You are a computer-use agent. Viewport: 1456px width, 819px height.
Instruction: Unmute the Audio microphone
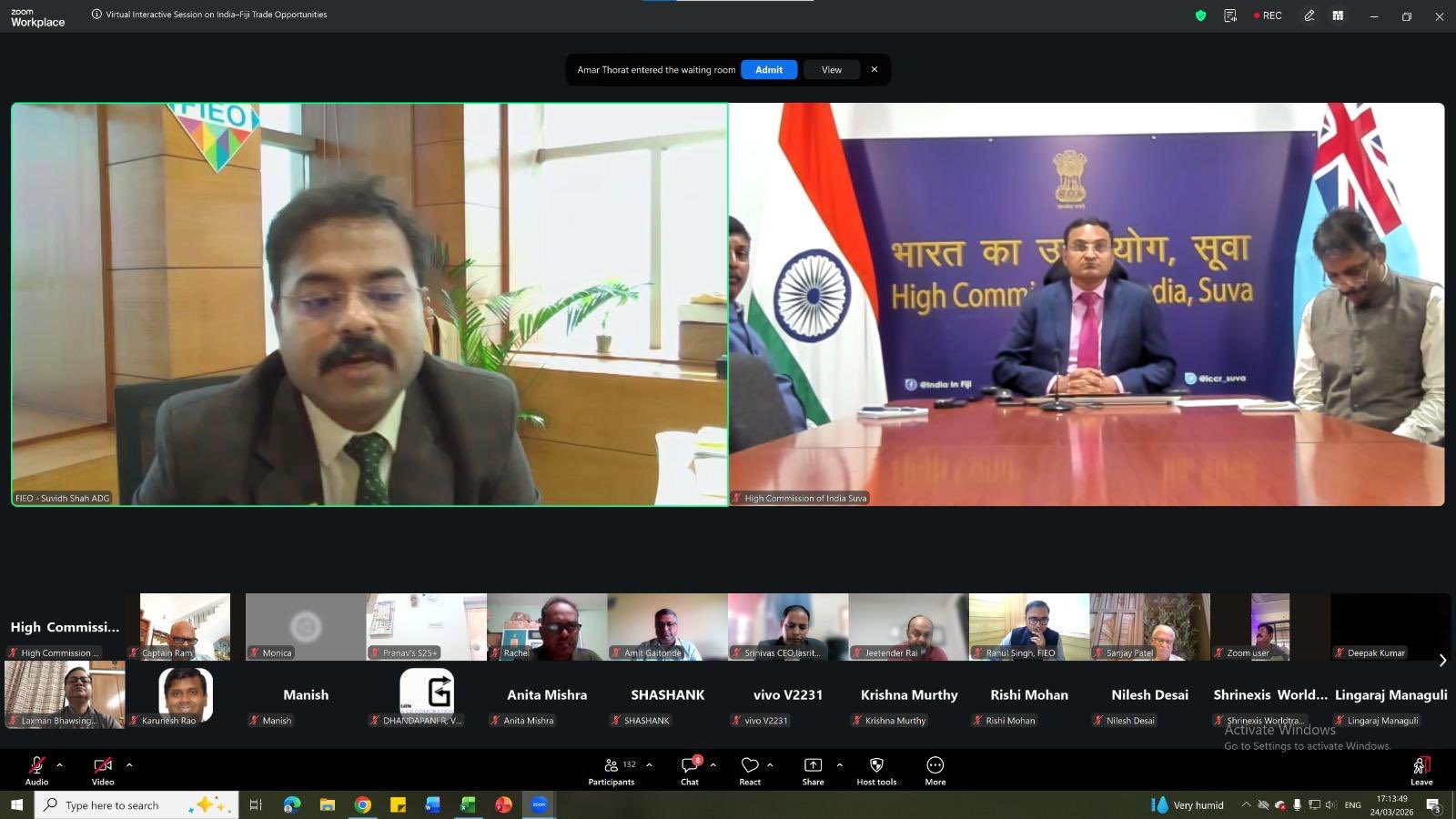36,765
